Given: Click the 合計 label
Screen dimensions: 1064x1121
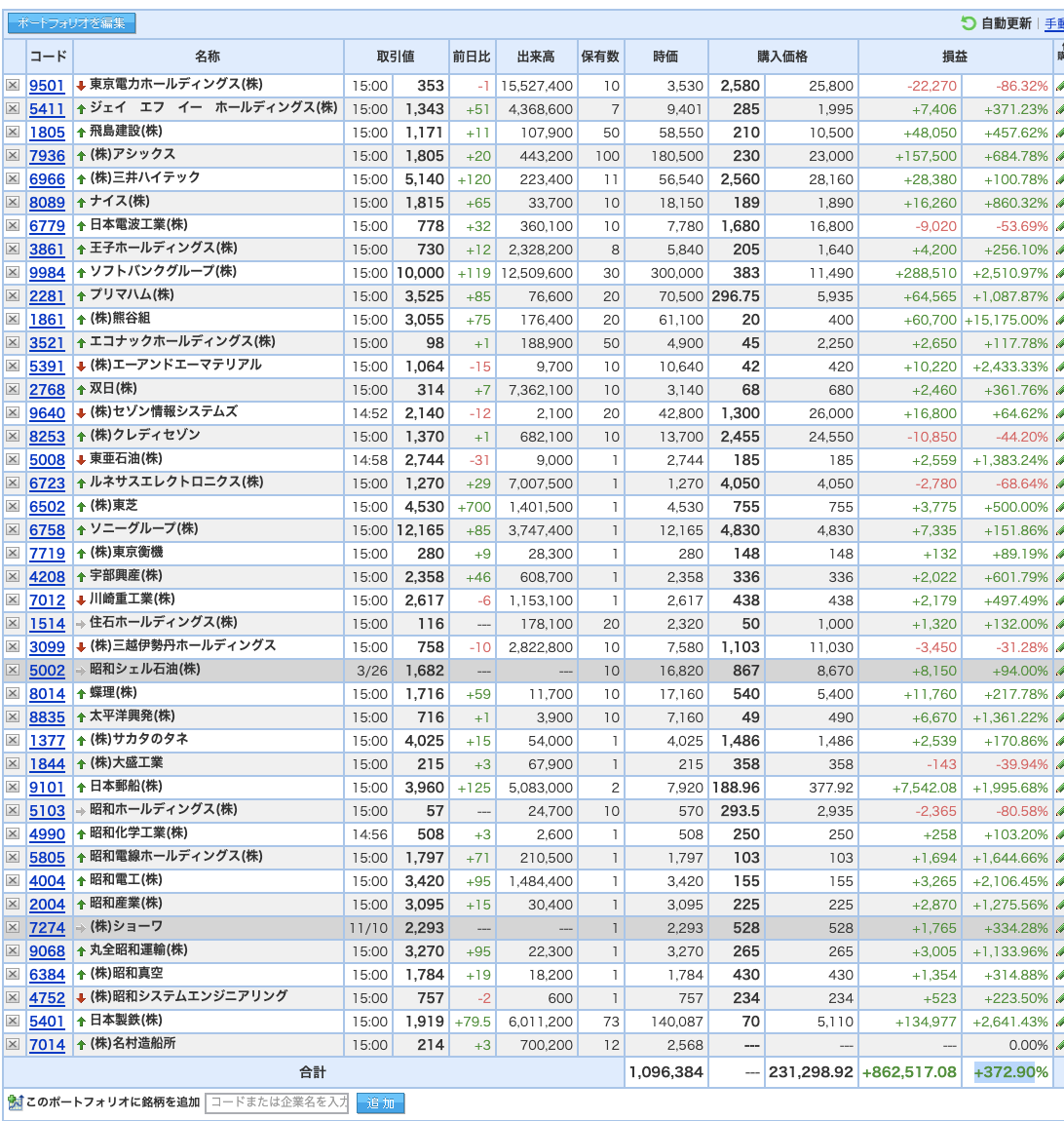Looking at the screenshot, I should point(312,1072).
